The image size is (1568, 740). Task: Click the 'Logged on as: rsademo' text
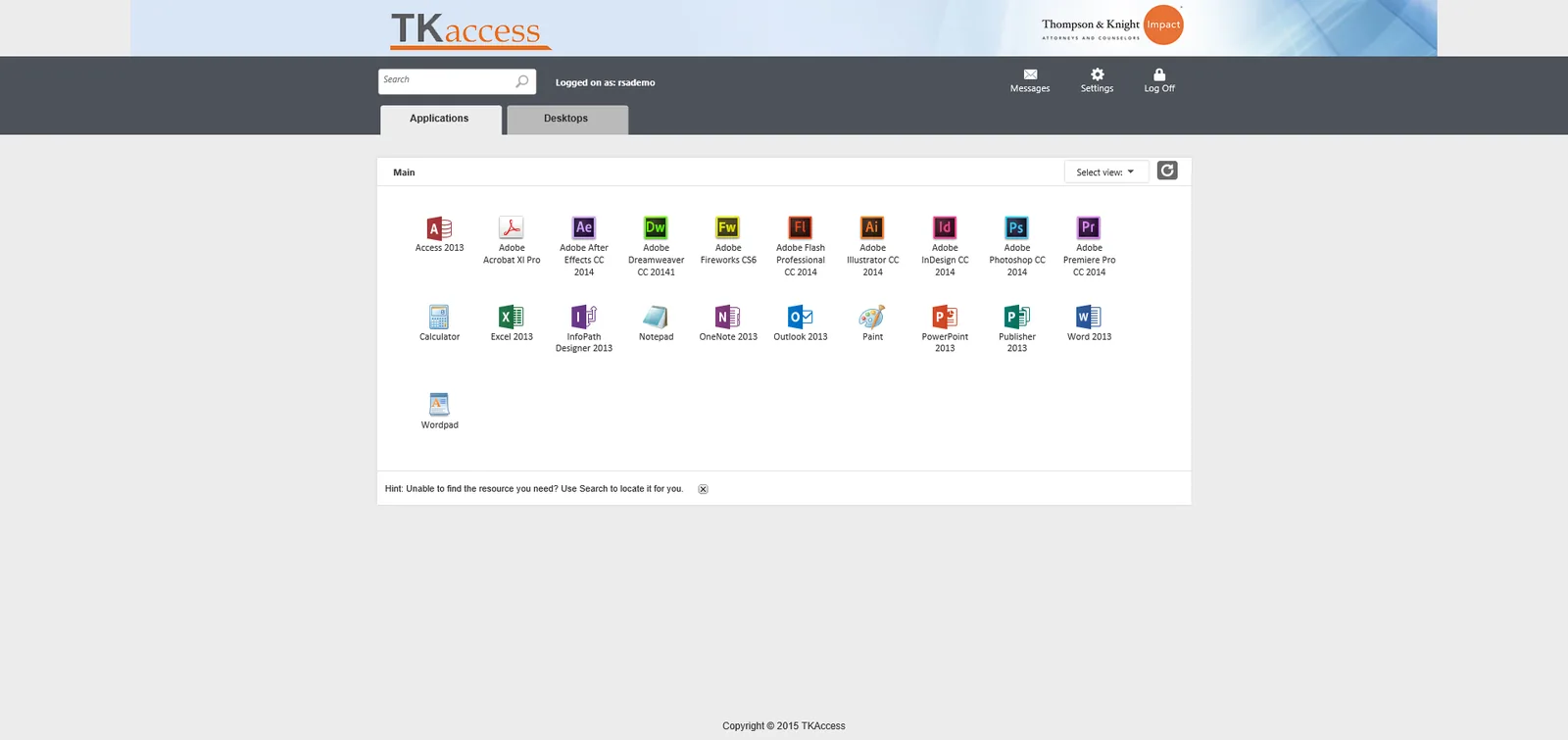(605, 82)
